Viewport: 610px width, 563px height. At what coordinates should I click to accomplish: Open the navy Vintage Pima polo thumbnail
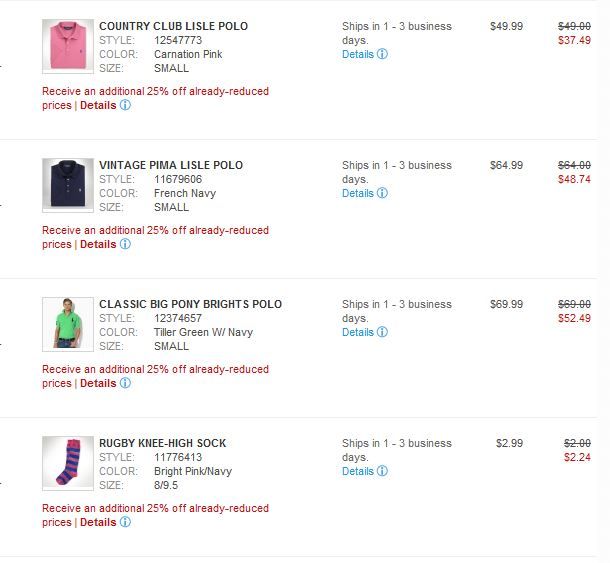point(68,184)
